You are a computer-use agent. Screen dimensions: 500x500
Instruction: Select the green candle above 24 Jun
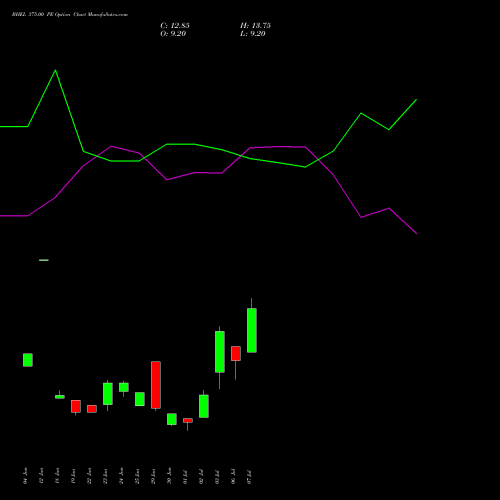tap(124, 387)
